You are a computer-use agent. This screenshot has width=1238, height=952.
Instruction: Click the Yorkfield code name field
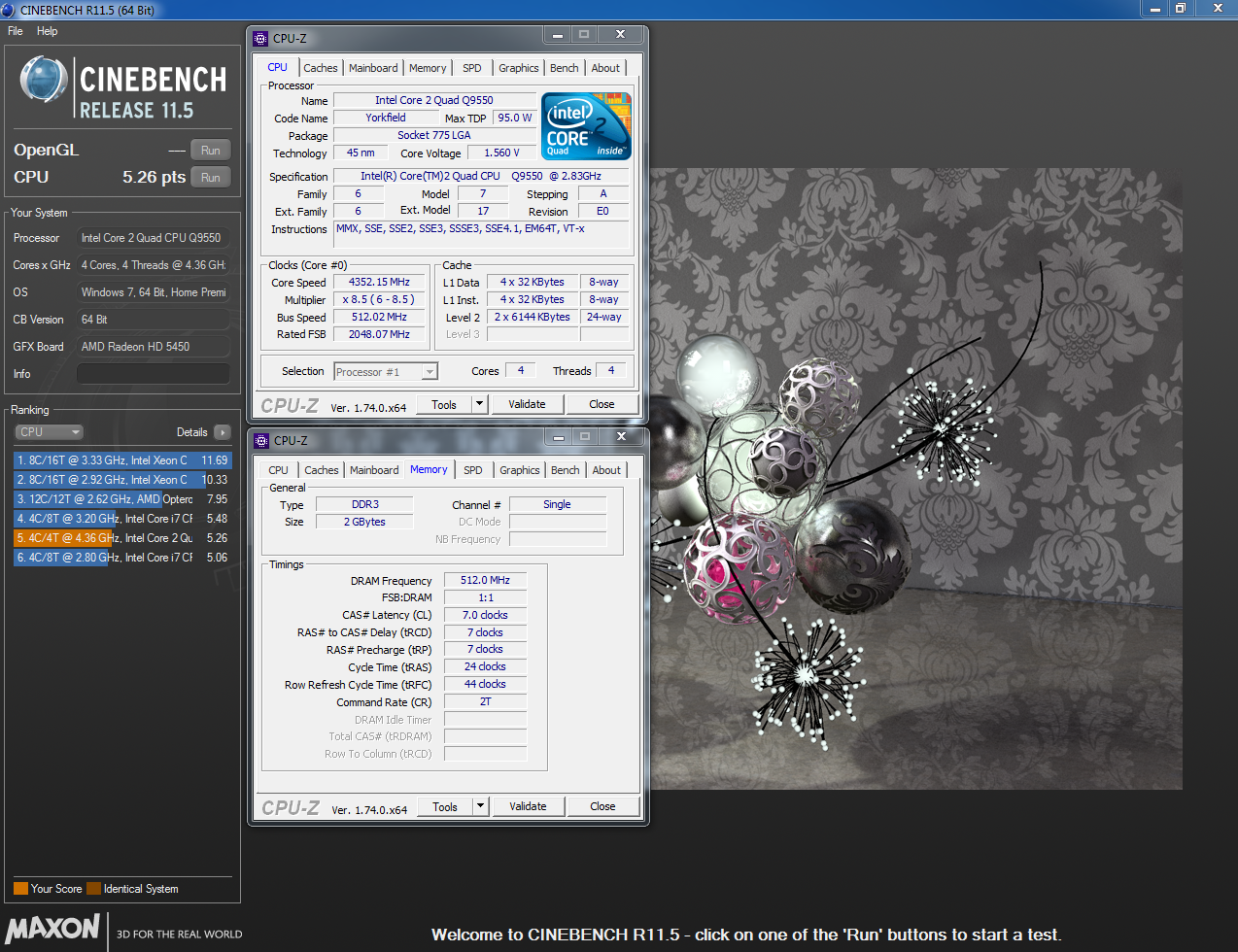click(386, 119)
